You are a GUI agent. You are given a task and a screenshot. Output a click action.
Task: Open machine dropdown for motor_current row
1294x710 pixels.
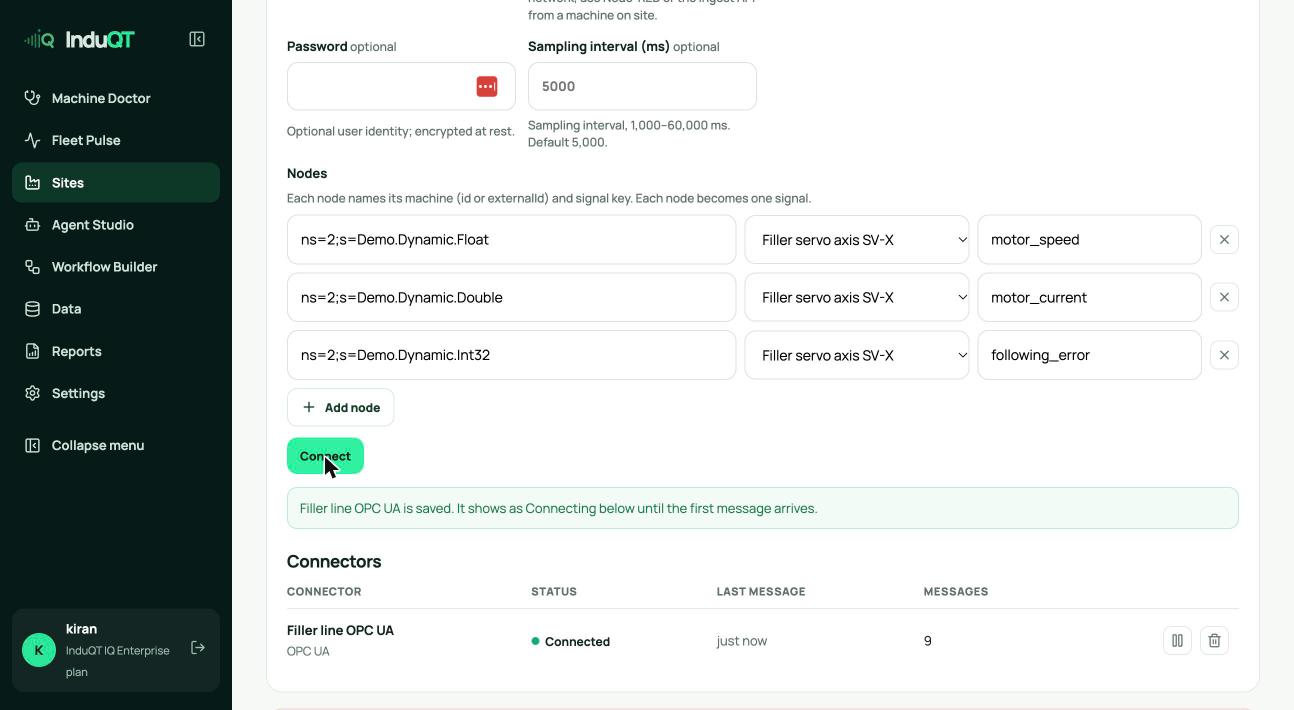(857, 297)
